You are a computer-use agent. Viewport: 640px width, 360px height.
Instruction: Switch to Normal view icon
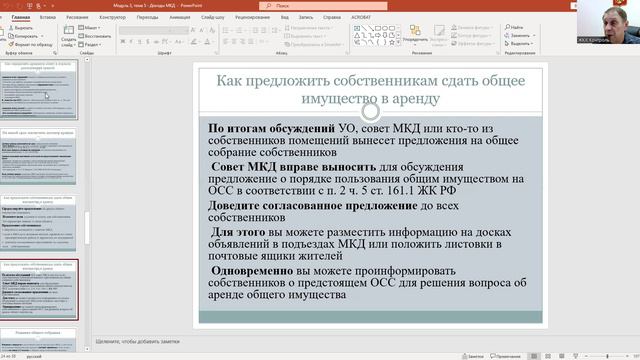tap(534, 356)
